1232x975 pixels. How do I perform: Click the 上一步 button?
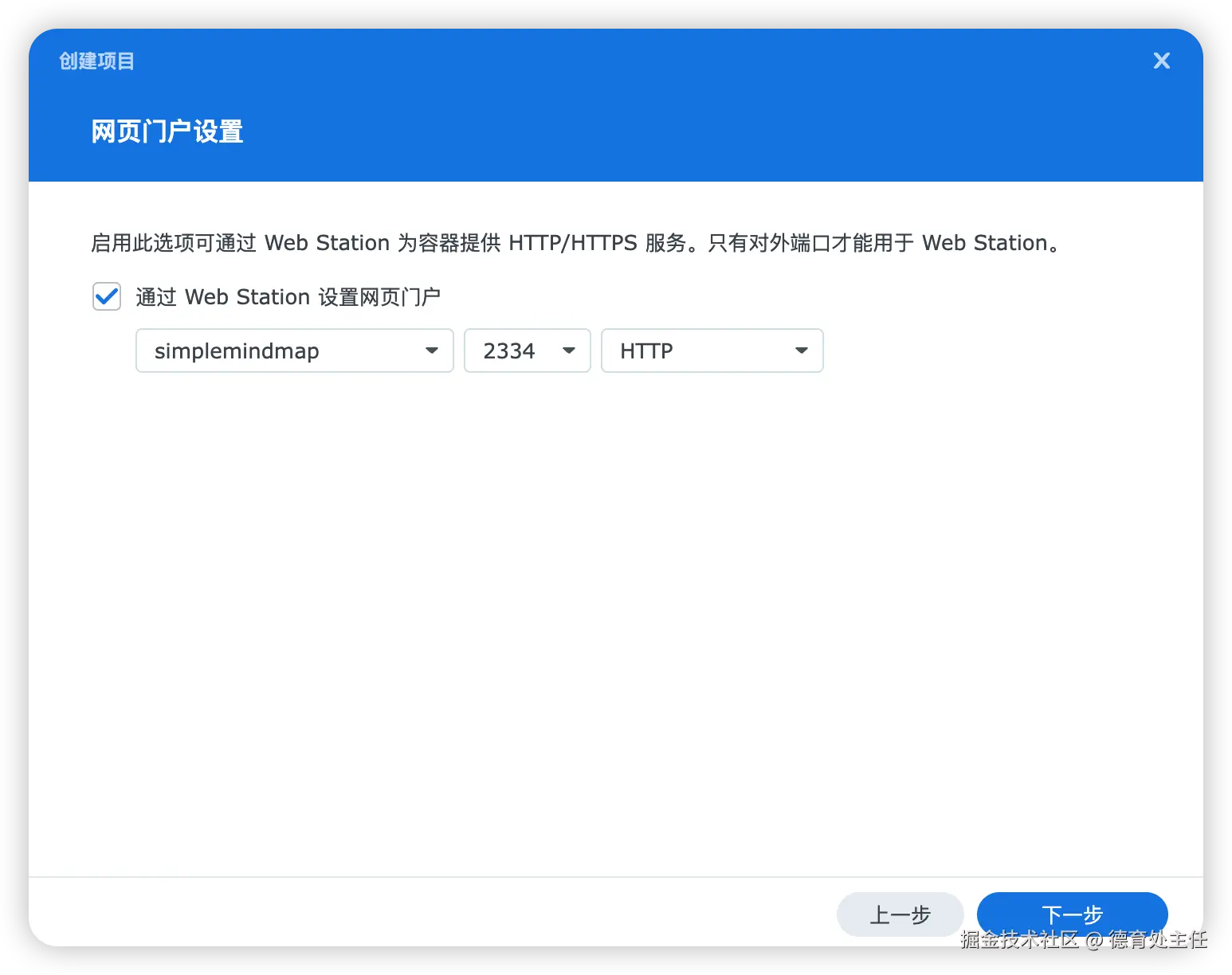point(900,914)
